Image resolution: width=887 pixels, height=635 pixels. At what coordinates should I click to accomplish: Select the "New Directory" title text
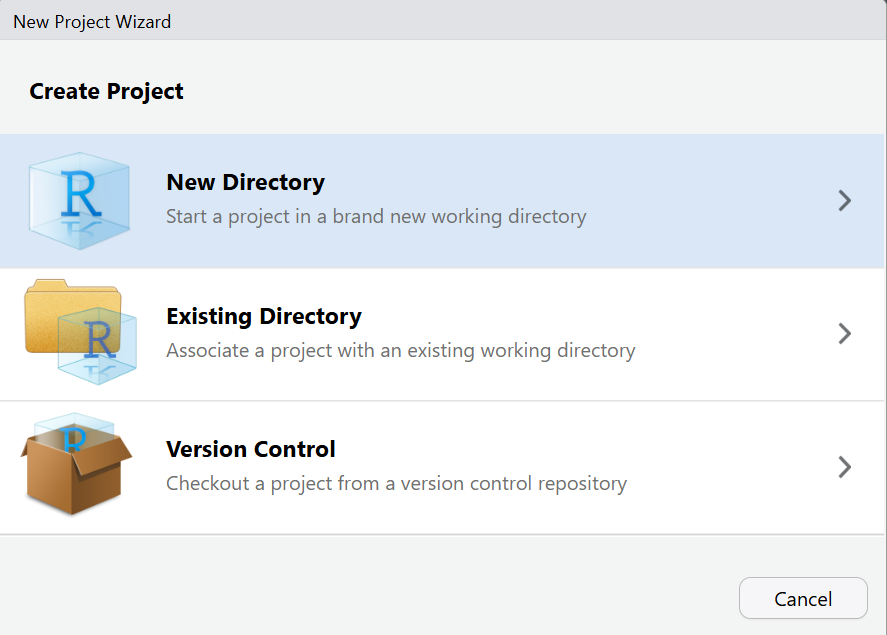point(245,183)
